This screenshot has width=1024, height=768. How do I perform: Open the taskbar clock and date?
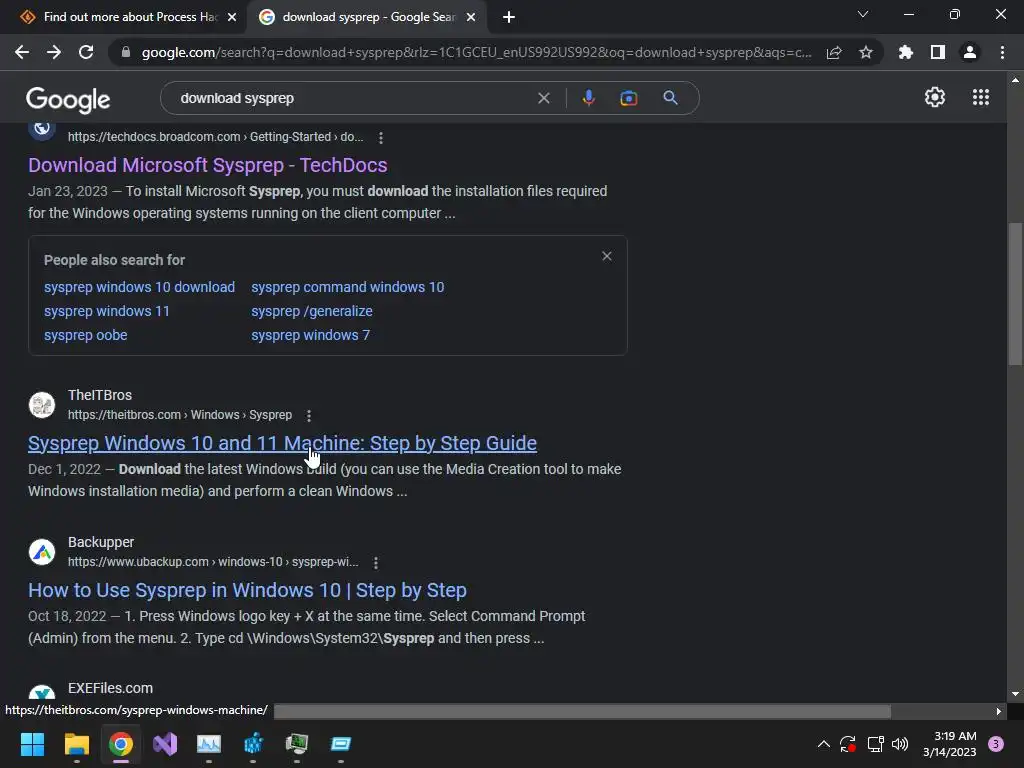[950, 744]
